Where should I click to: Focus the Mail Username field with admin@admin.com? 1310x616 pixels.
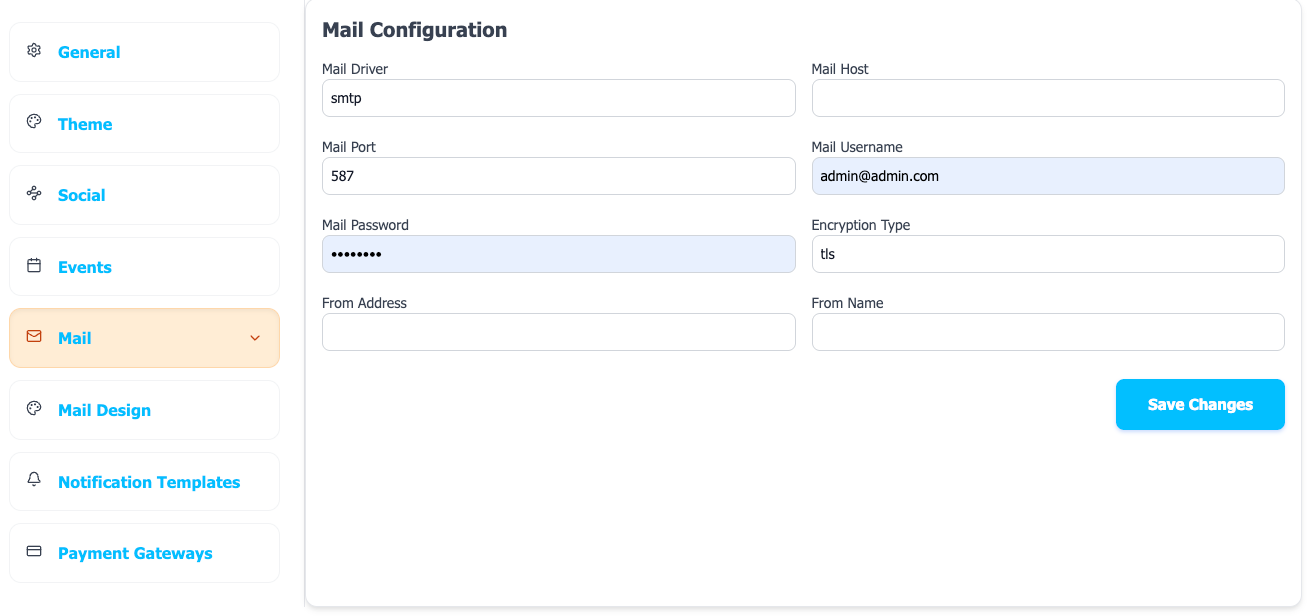coord(1047,176)
